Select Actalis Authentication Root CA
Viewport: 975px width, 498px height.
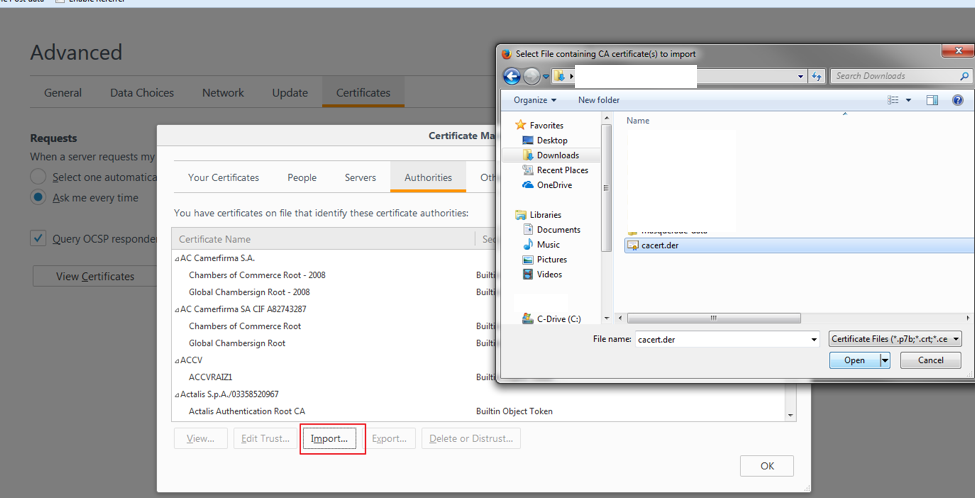pyautogui.click(x=247, y=411)
